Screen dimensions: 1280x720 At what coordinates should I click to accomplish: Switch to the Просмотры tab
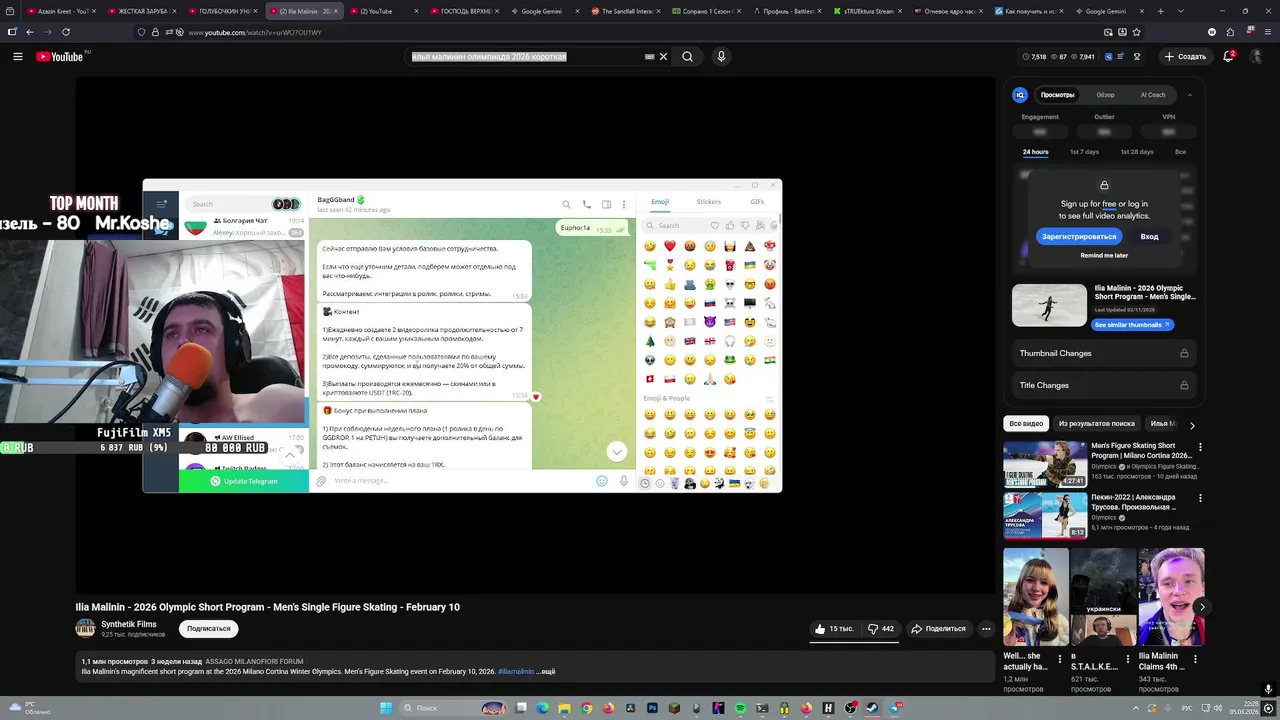point(1057,95)
